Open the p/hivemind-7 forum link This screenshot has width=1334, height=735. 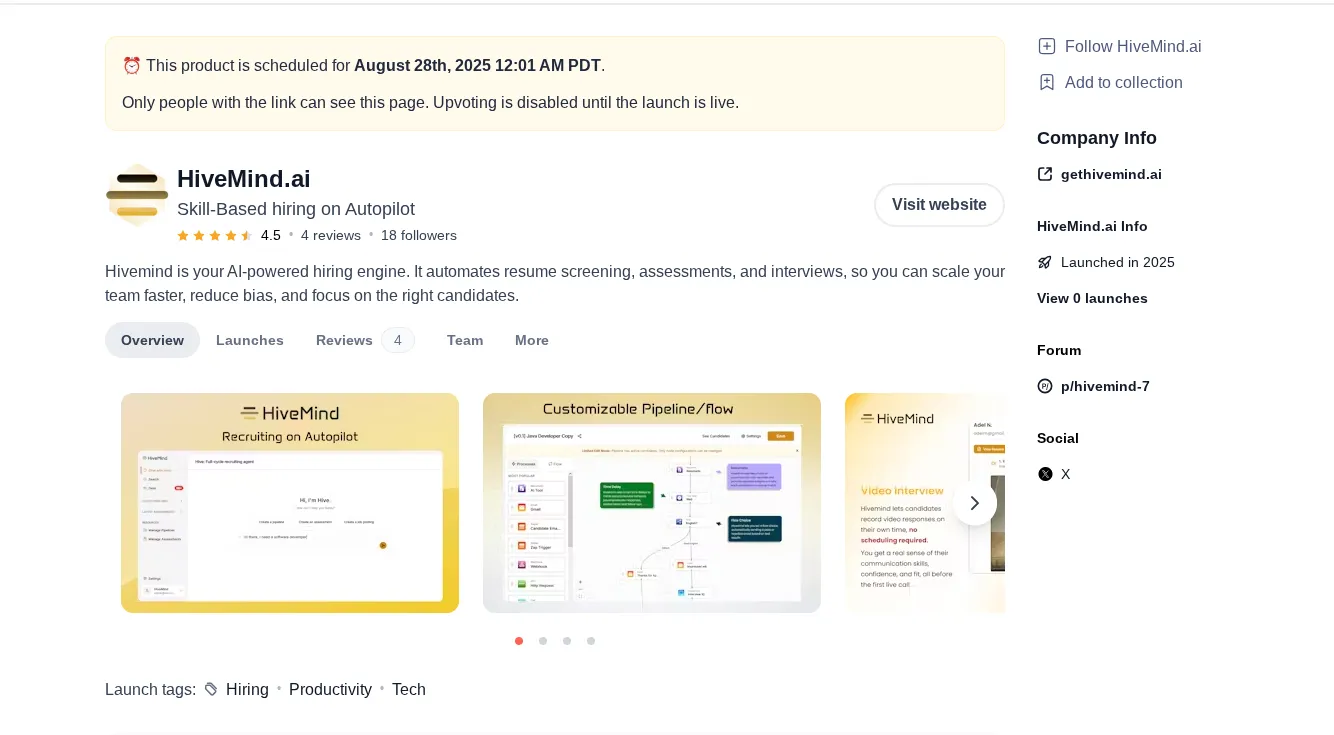1105,386
